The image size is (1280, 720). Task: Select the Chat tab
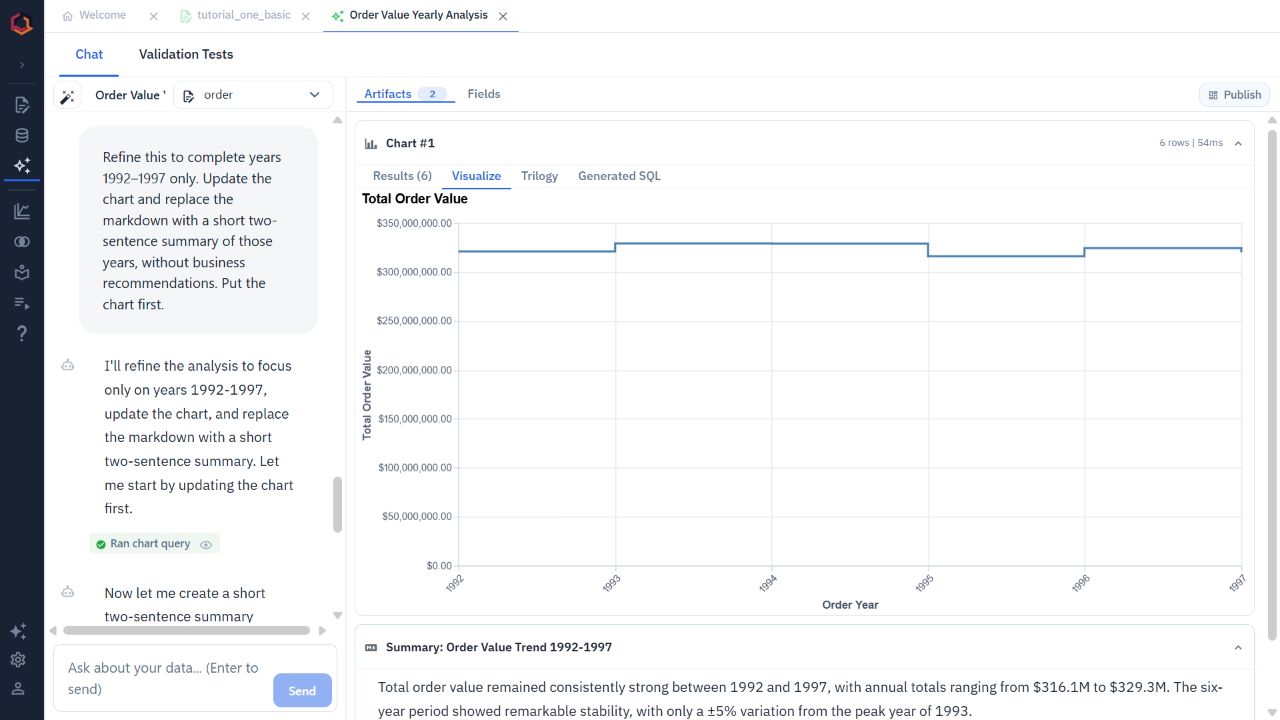tap(89, 54)
